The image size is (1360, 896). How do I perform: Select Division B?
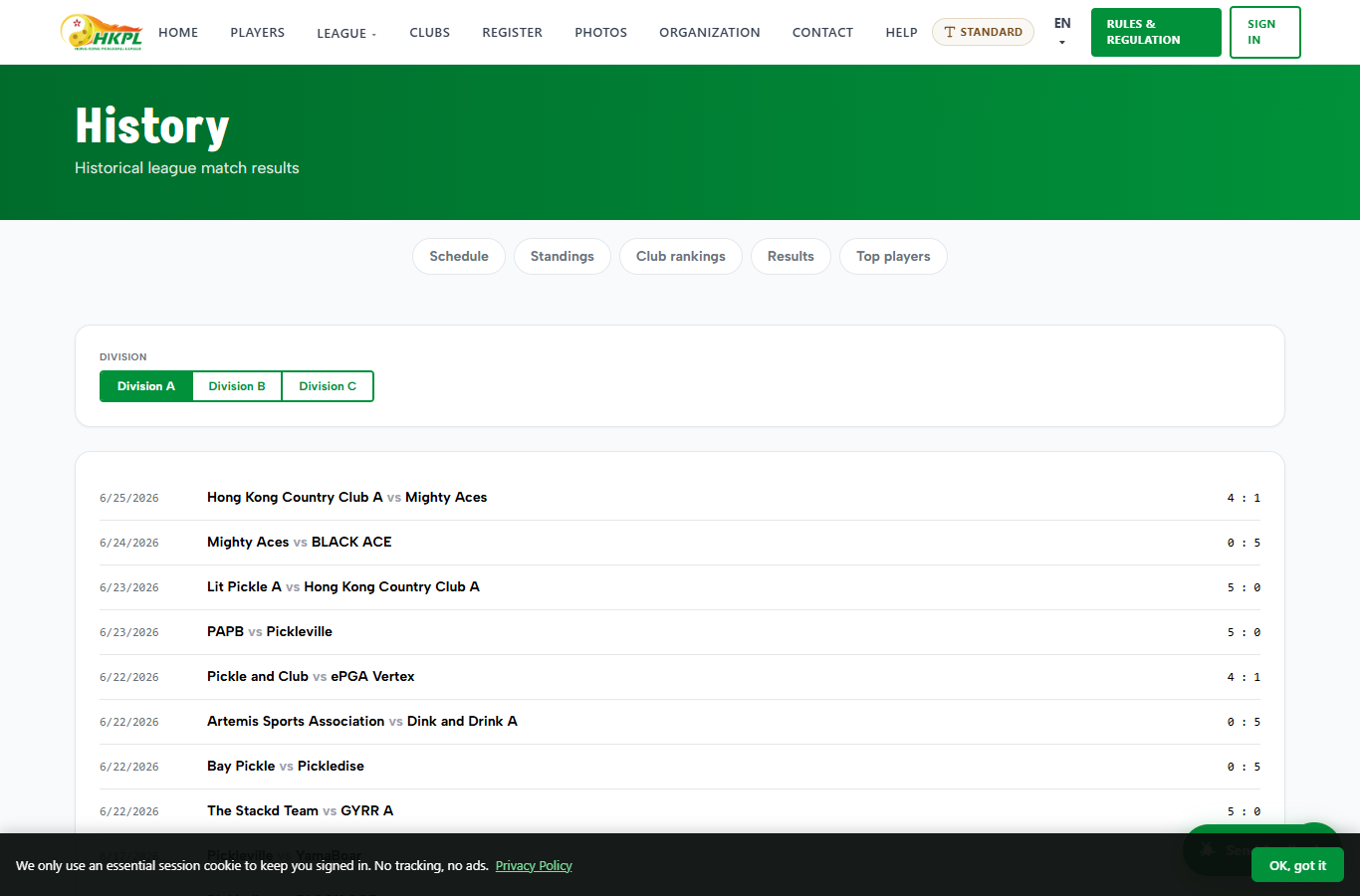point(237,386)
